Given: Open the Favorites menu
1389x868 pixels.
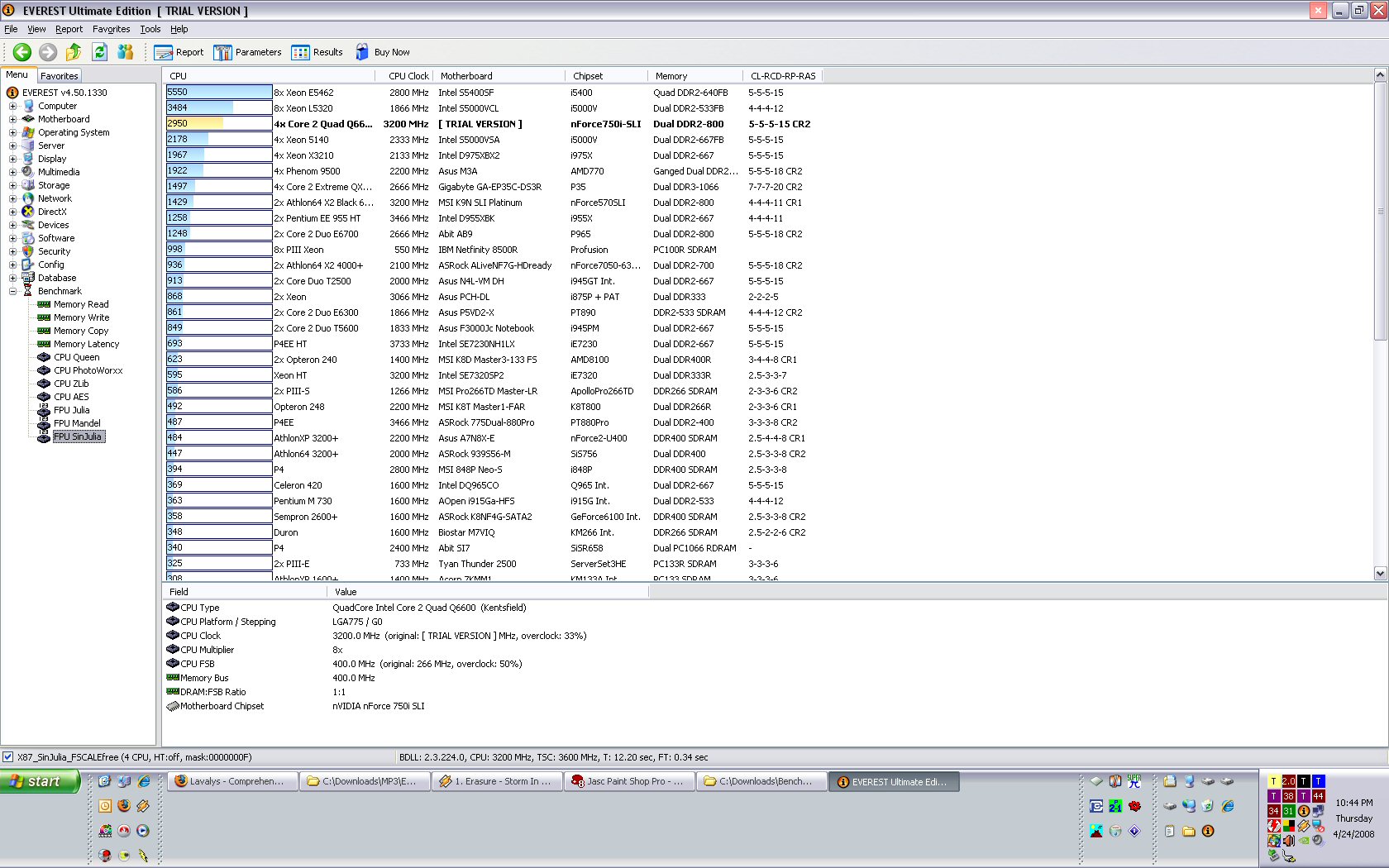Looking at the screenshot, I should pyautogui.click(x=111, y=29).
